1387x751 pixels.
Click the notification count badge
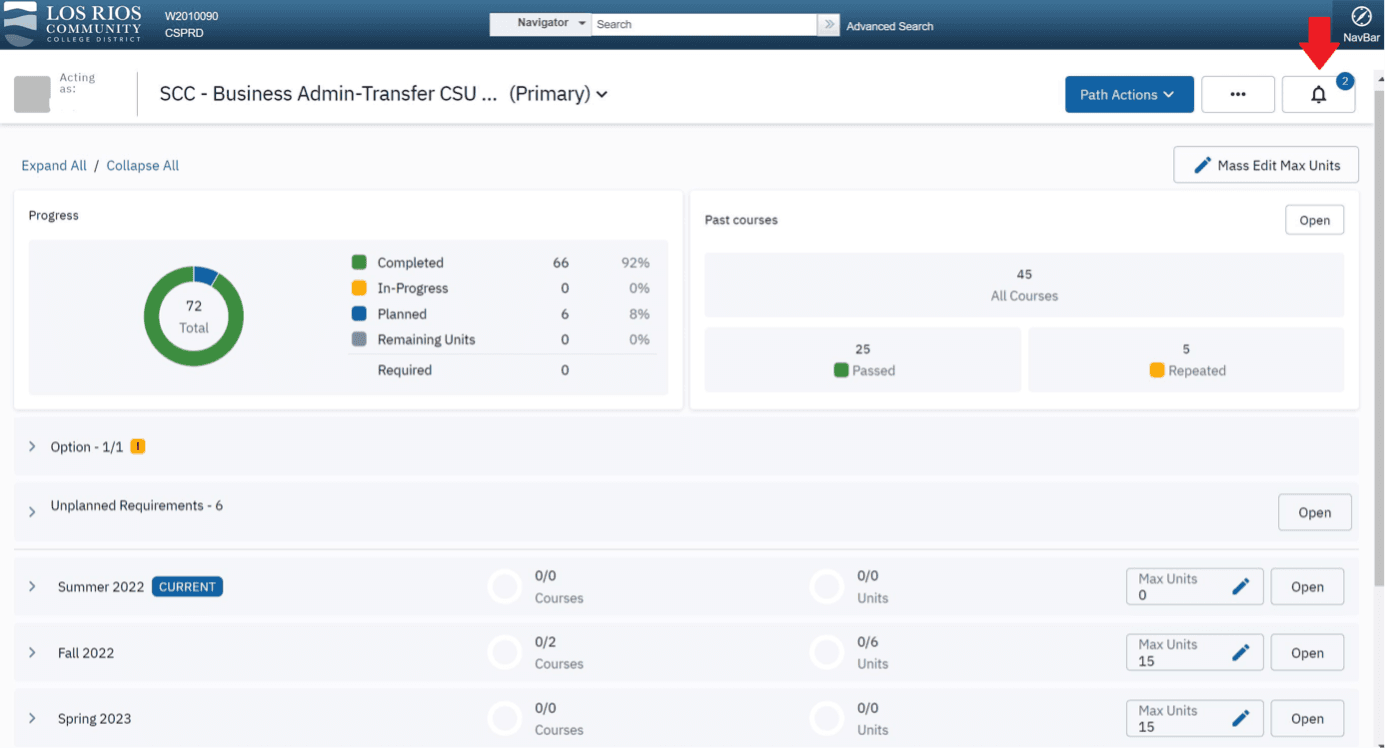click(1345, 81)
